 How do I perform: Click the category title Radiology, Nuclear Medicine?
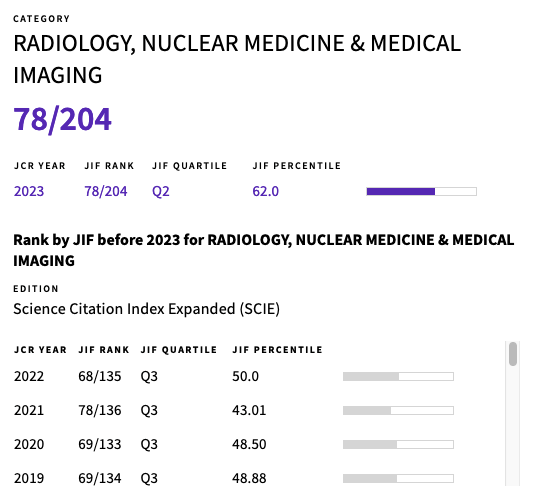click(237, 59)
